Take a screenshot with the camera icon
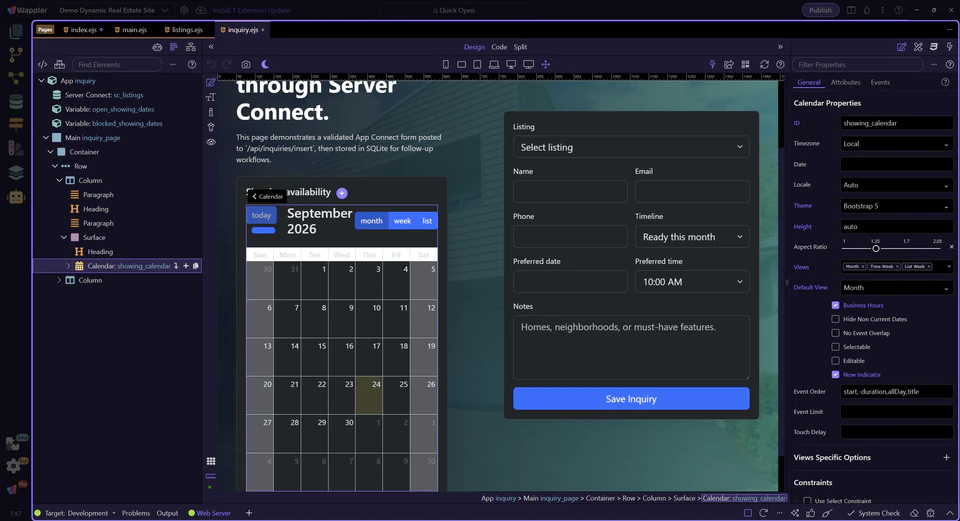The height and width of the screenshot is (521, 960). pos(246,64)
